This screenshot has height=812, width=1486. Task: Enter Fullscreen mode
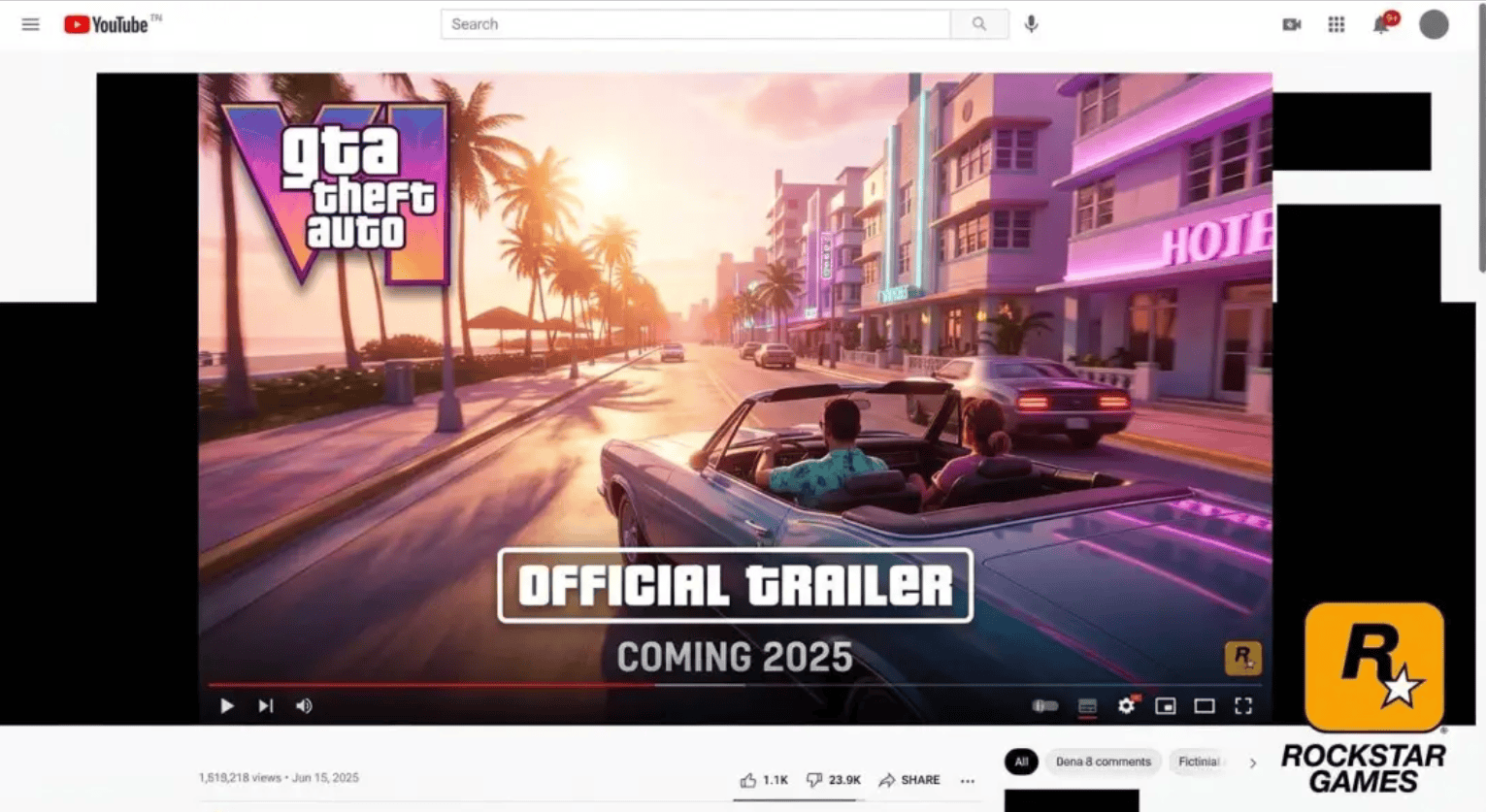1243,706
